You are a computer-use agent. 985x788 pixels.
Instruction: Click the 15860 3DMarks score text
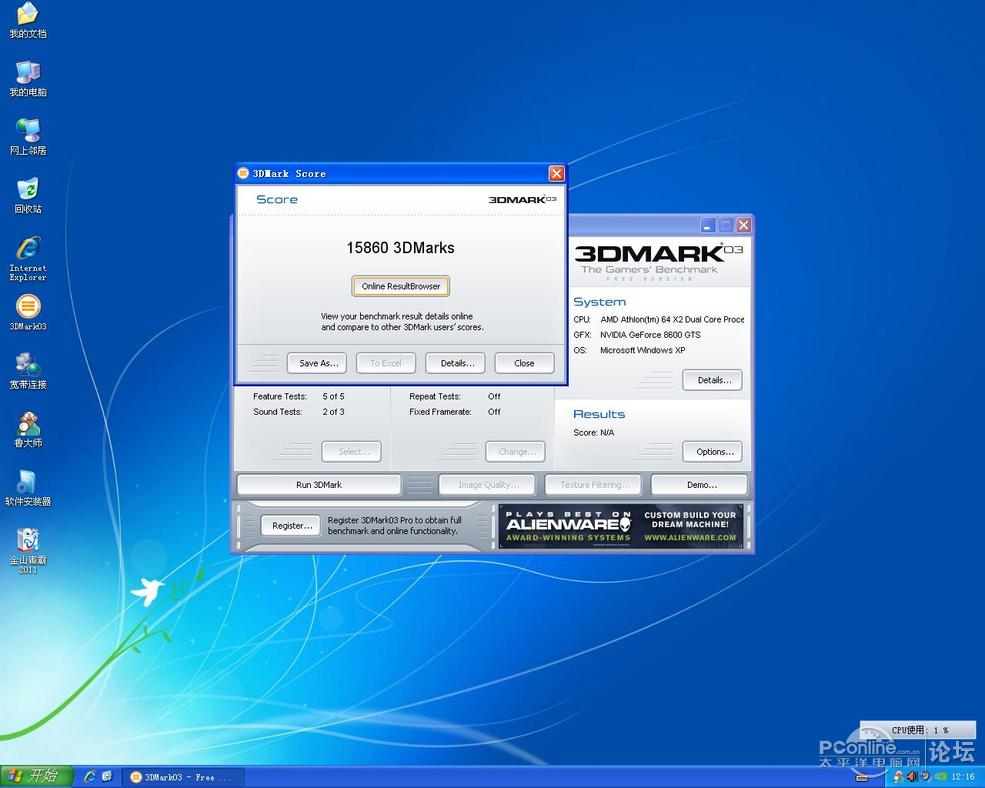click(400, 248)
